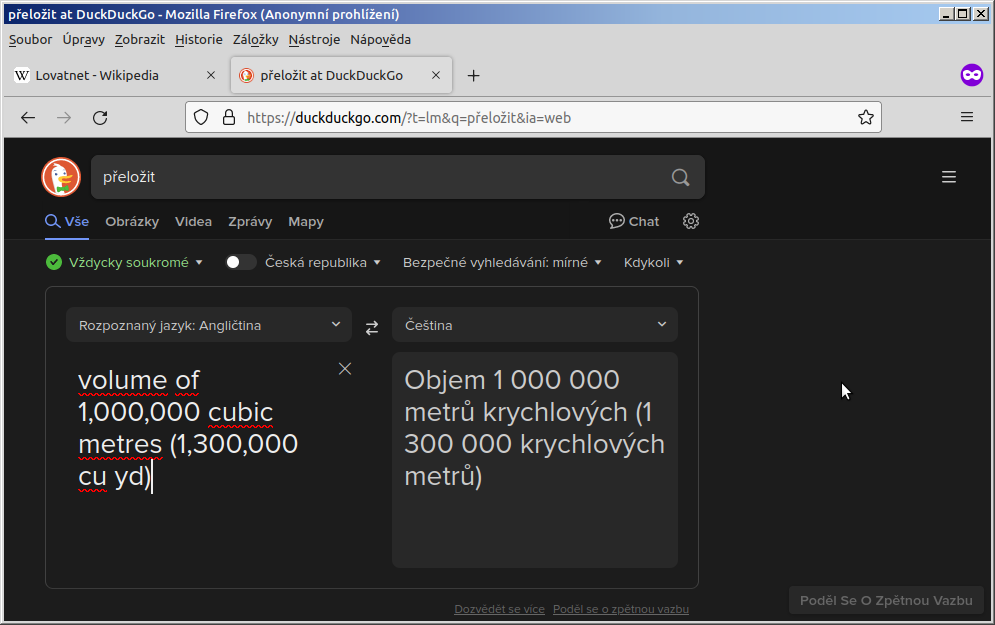Clear the translation input text

345,369
